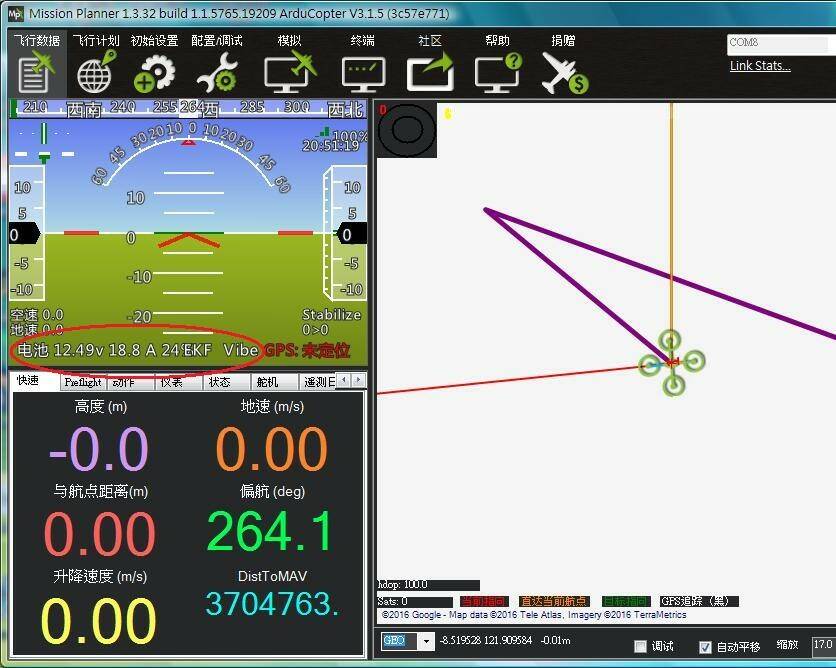Select the 遥测日志 telemetry tab
This screenshot has width=836, height=668.
pyautogui.click(x=318, y=382)
